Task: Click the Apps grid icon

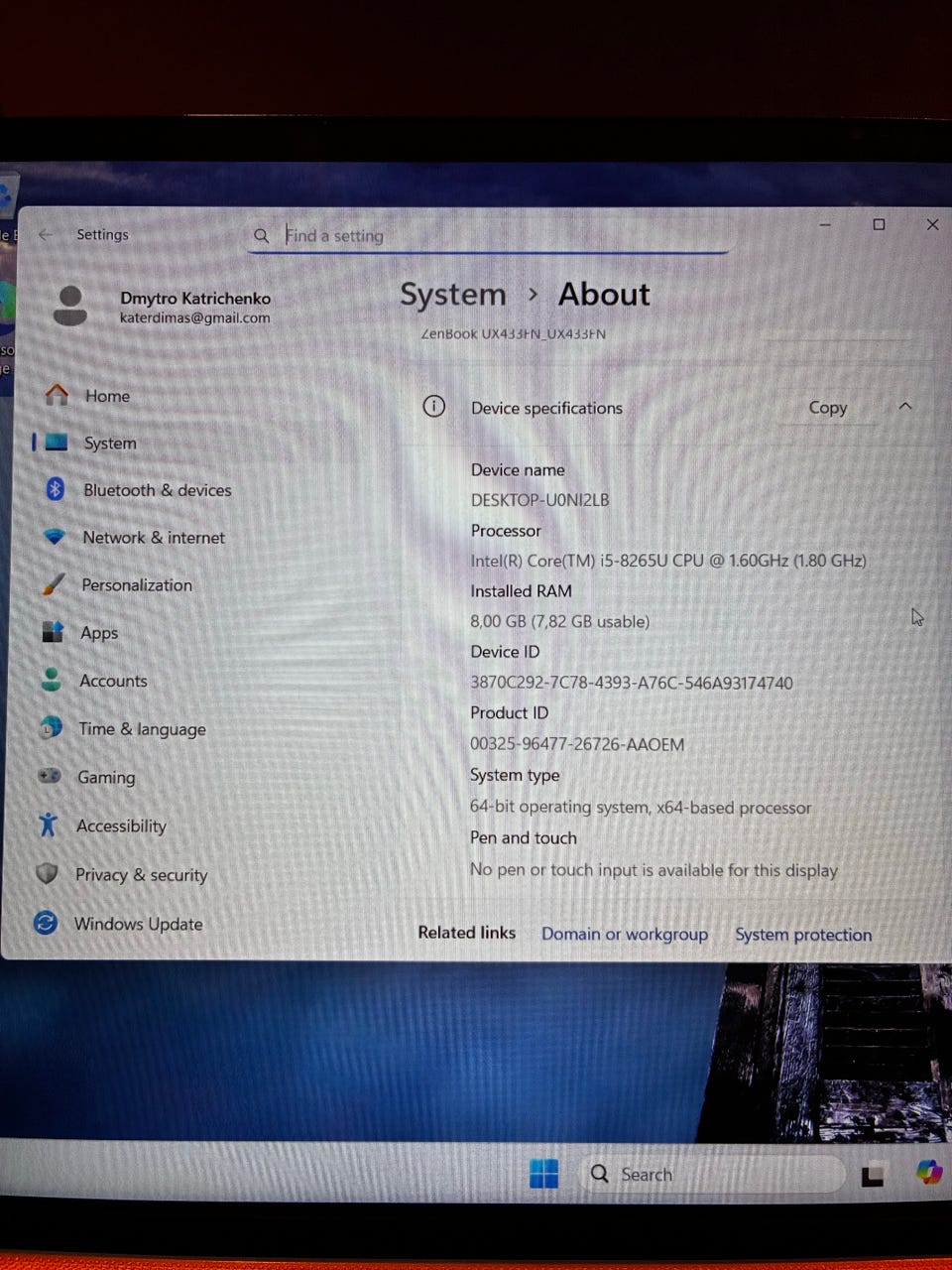Action: click(x=53, y=632)
